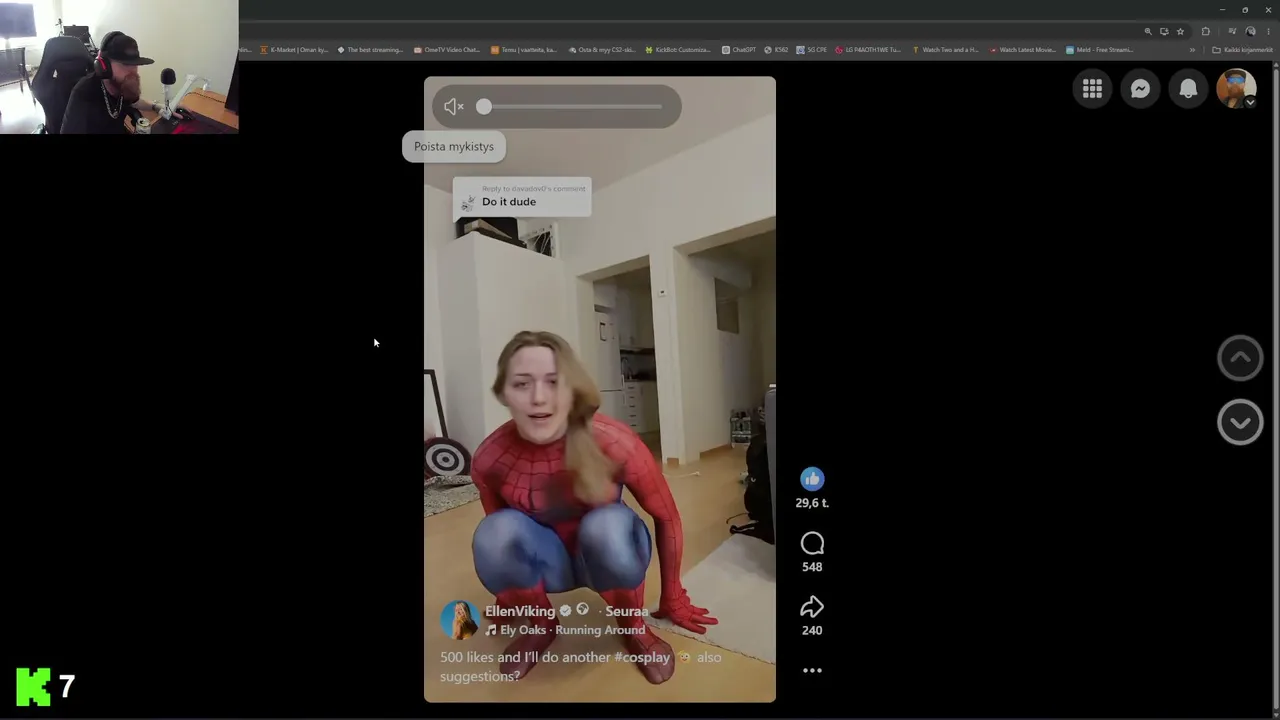Image resolution: width=1280 pixels, height=720 pixels.
Task: Open the browser extensions puzzle icon
Action: pos(1206,31)
